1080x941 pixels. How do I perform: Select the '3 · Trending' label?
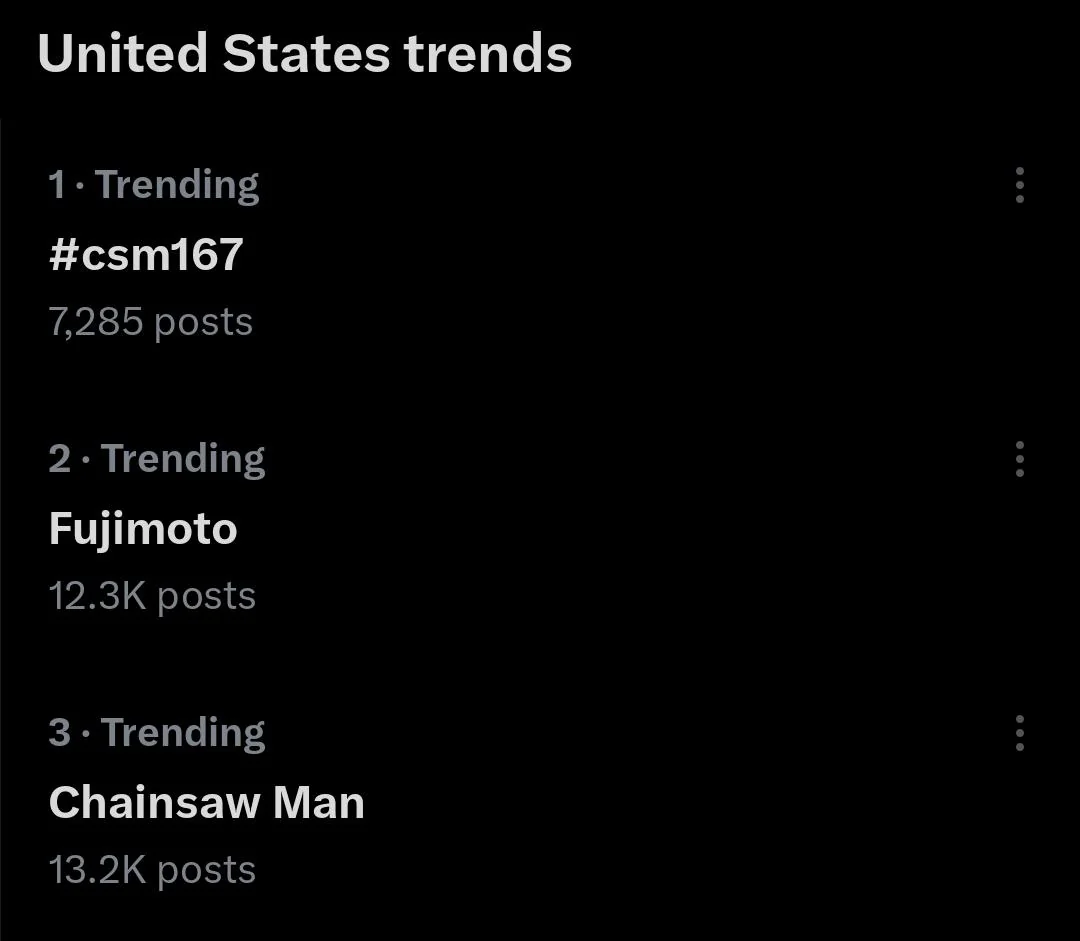pyautogui.click(x=157, y=733)
